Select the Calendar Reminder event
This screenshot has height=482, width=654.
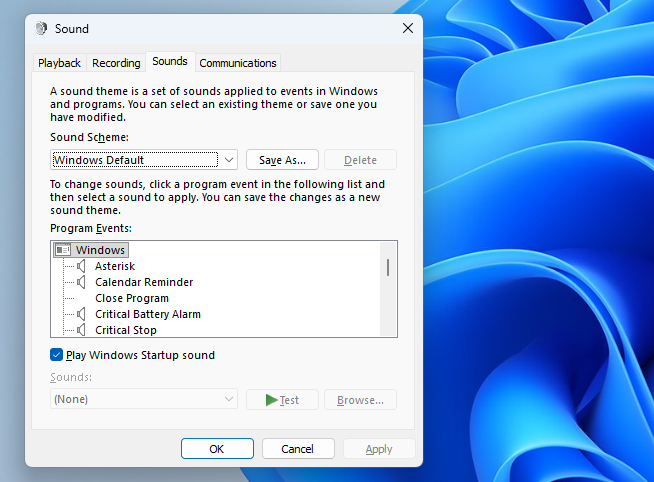[x=144, y=282]
